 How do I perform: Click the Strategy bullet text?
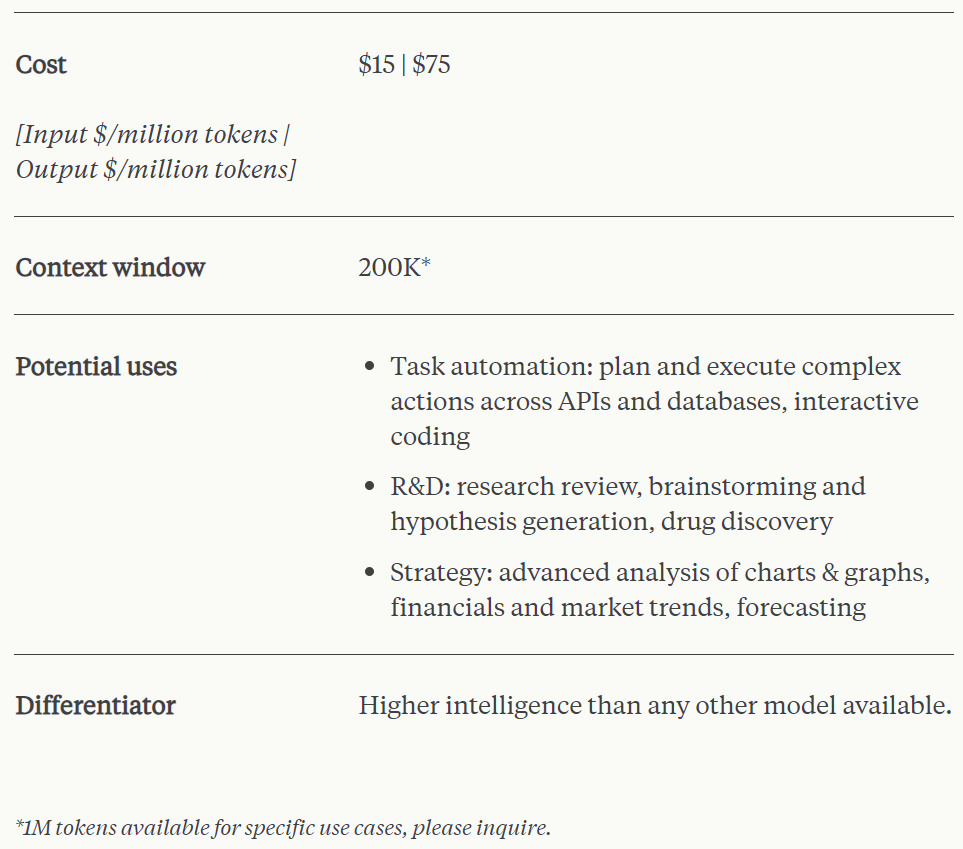coord(660,573)
